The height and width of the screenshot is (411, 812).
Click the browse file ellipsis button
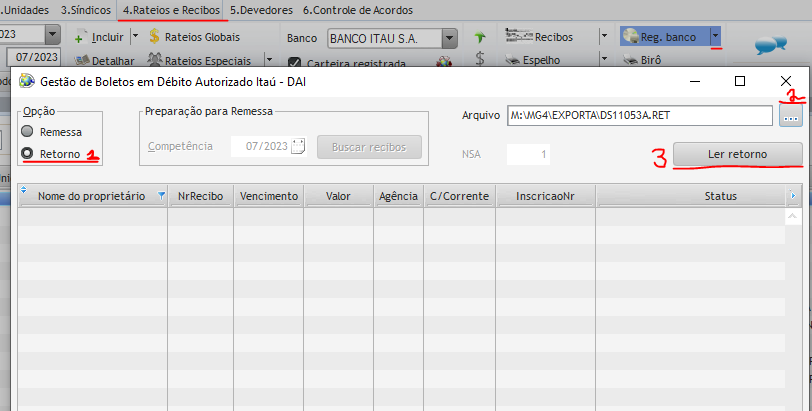pos(791,116)
